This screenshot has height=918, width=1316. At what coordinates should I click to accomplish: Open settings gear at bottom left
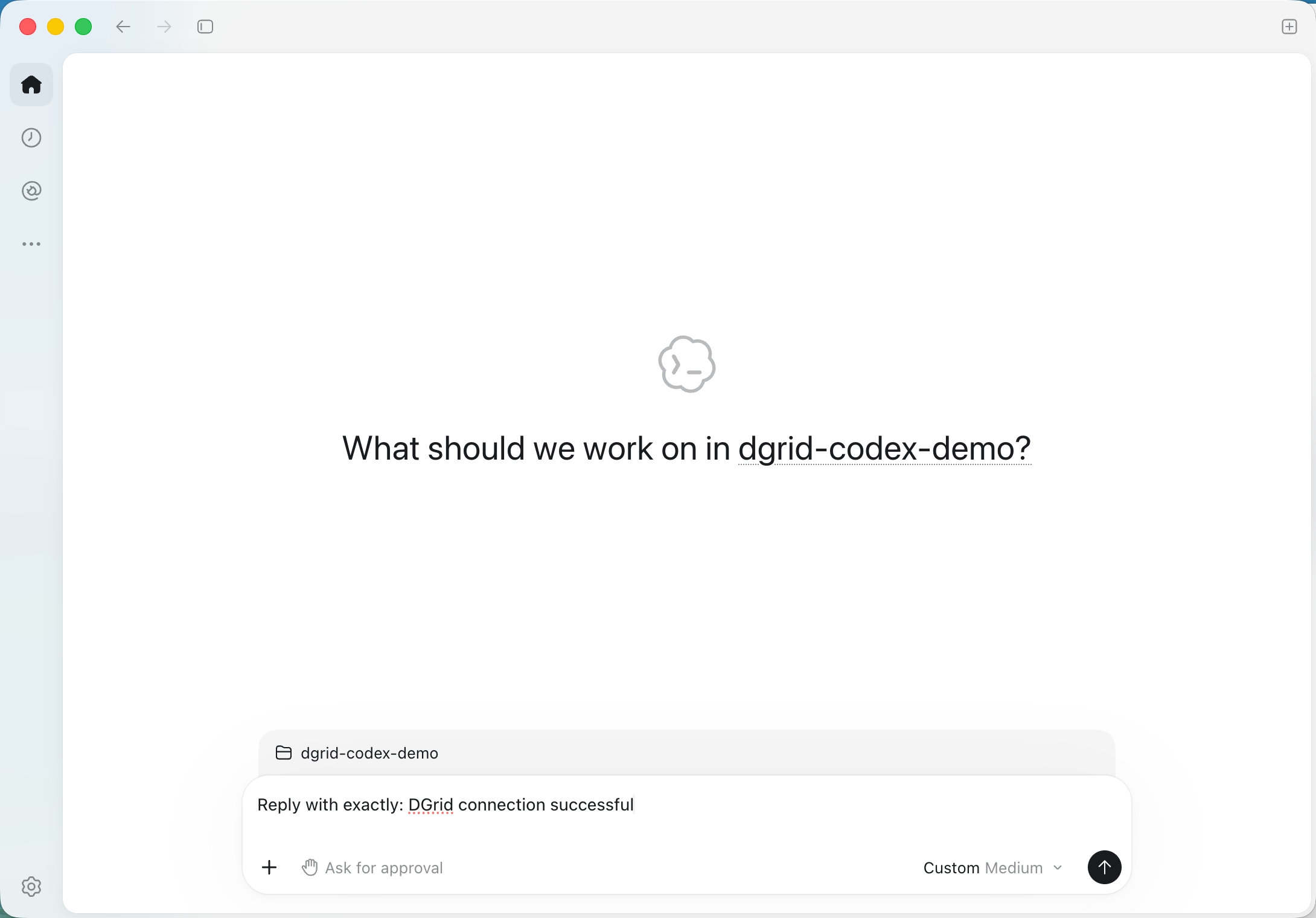point(31,887)
